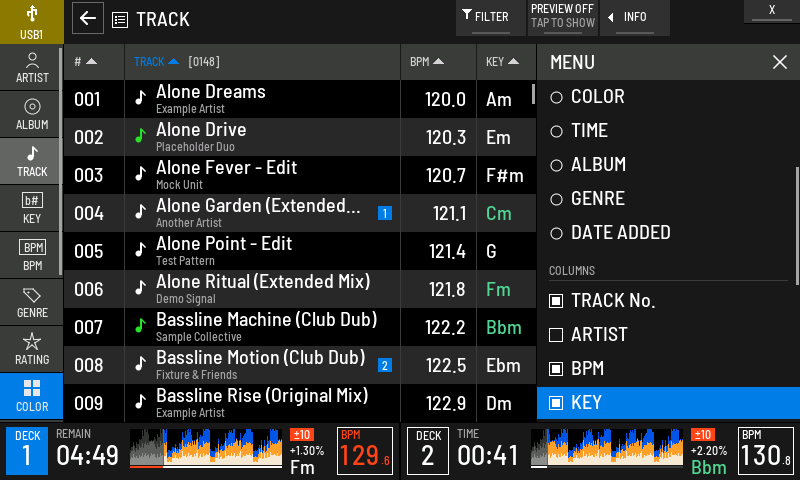Browse by Key category
The image size is (800, 480).
coord(32,208)
